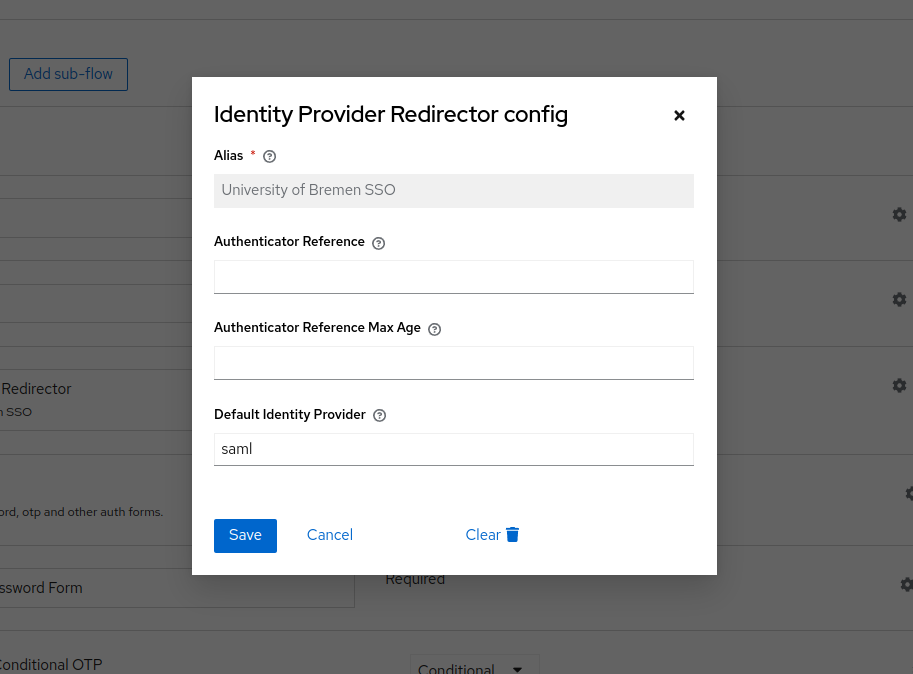
Task: Show help for the Alias field
Action: (270, 156)
